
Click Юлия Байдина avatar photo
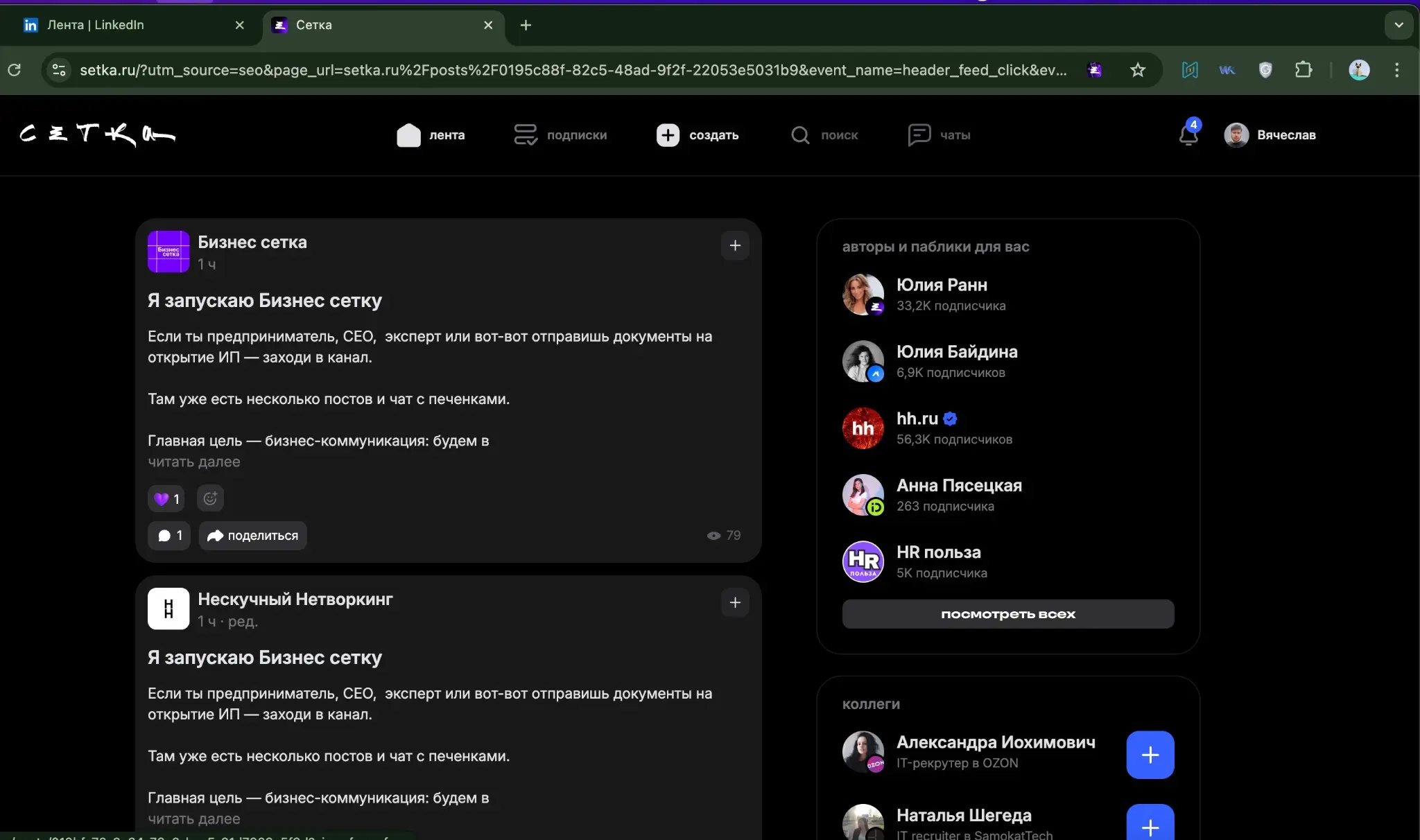(x=863, y=361)
